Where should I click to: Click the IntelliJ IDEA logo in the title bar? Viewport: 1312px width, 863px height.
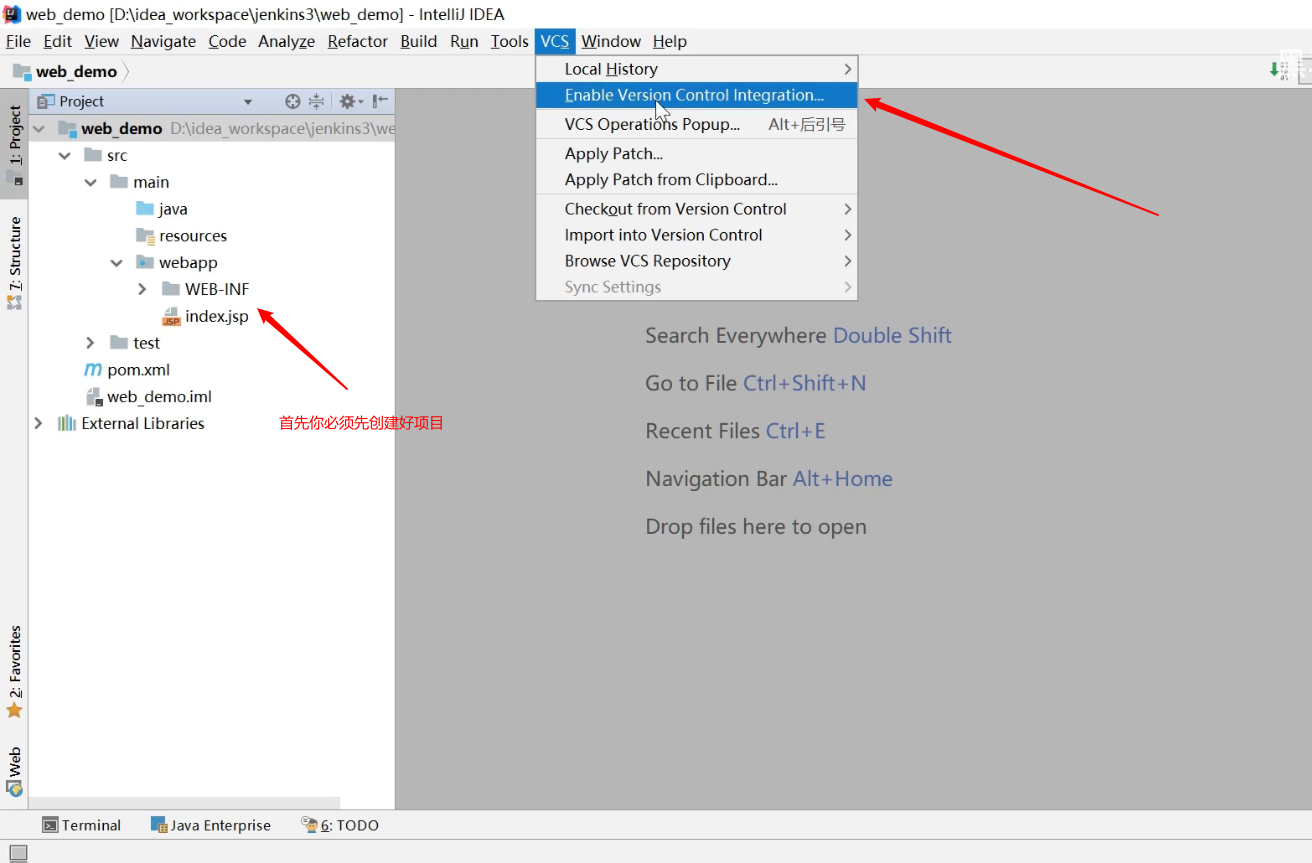tap(12, 14)
